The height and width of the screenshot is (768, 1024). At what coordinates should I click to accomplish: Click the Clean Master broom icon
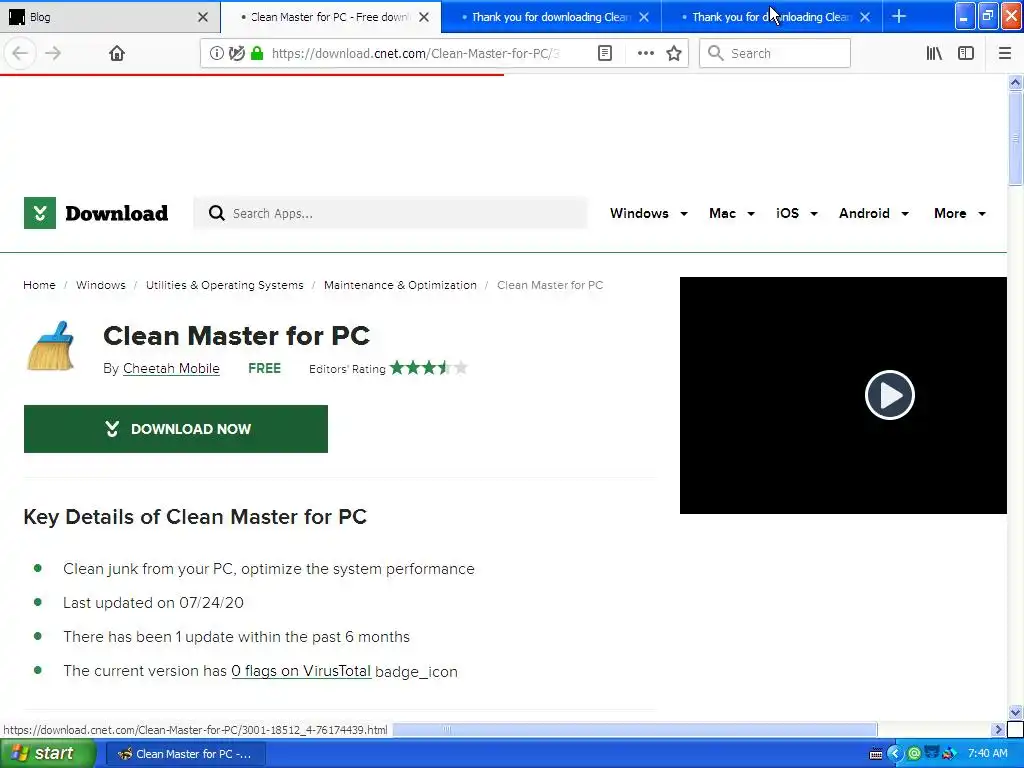click(x=51, y=346)
